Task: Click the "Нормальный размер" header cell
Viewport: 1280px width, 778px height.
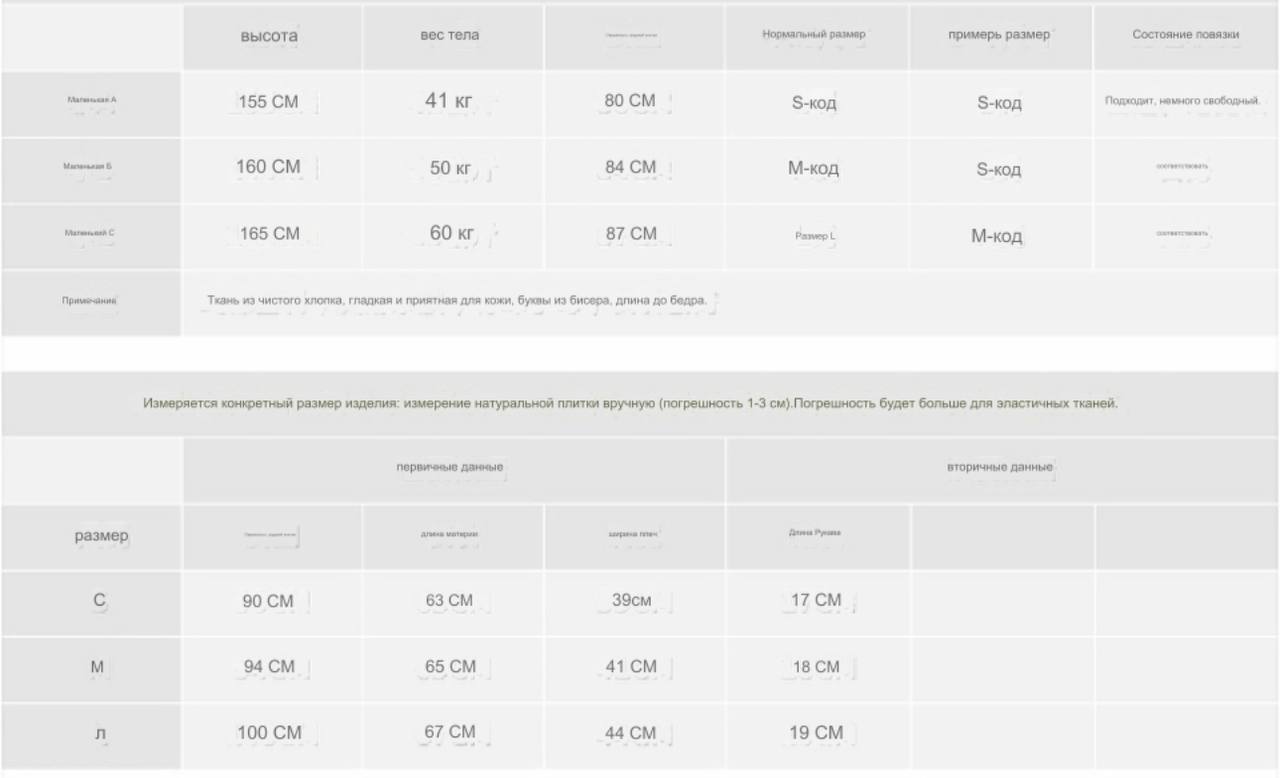Action: coord(814,34)
